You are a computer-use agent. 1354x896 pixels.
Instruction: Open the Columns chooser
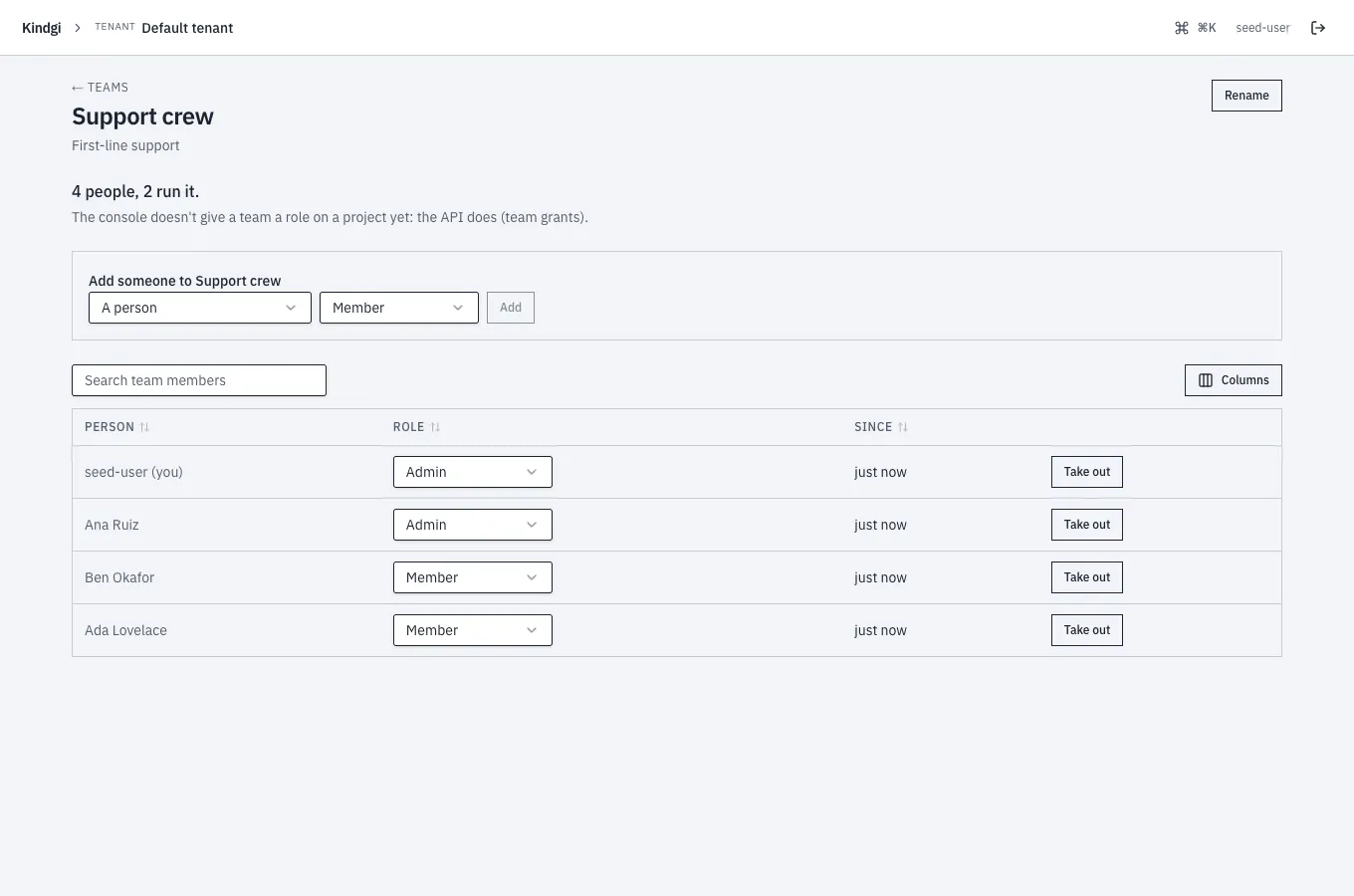pos(1234,380)
